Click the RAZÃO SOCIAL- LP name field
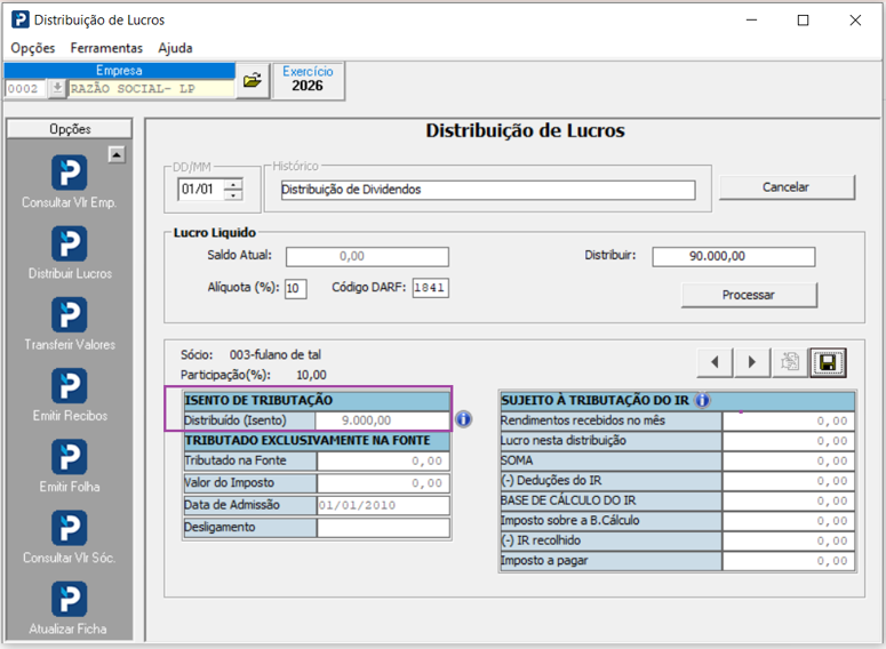886x649 pixels. click(151, 89)
